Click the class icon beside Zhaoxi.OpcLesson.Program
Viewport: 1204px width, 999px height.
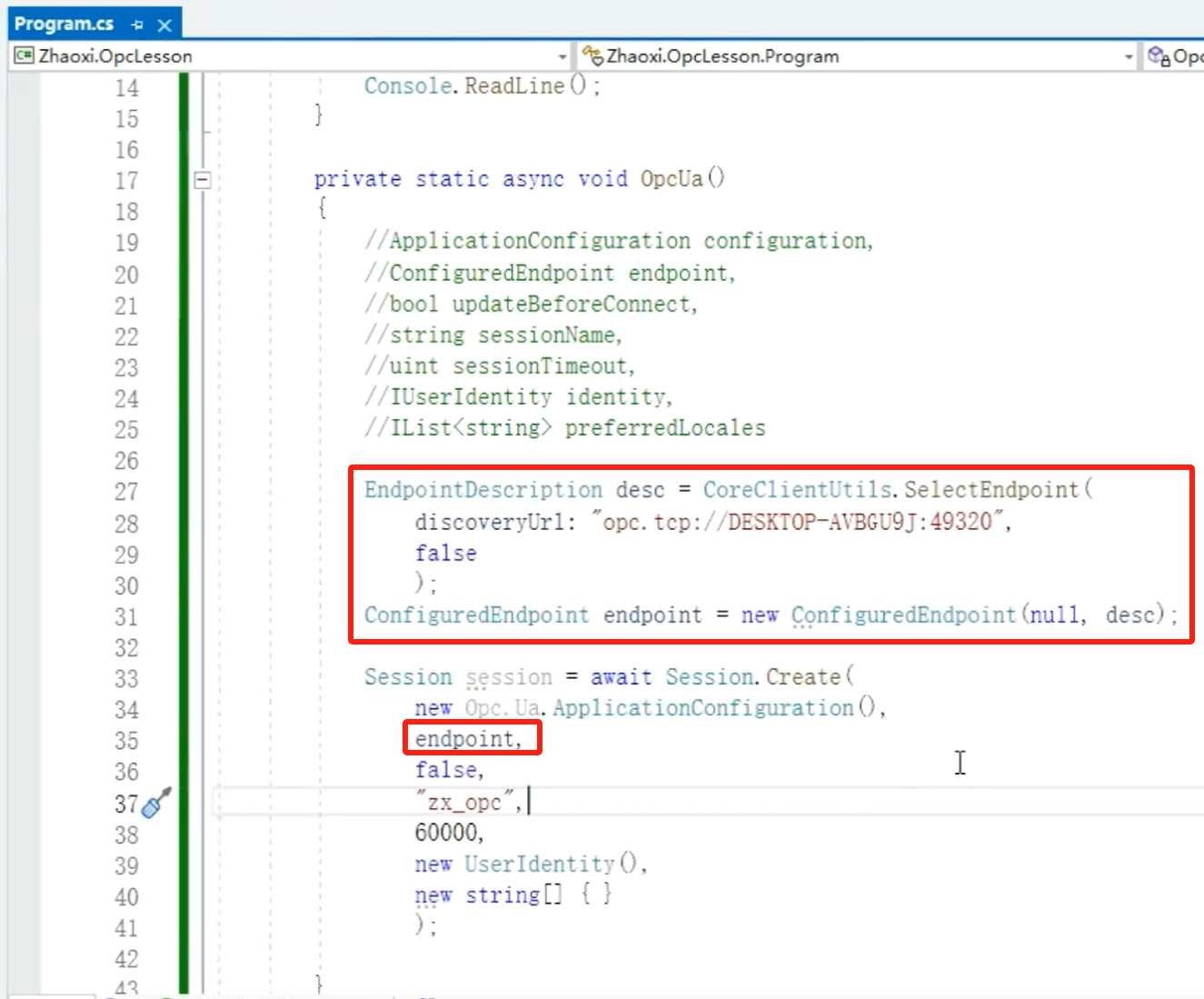click(x=592, y=56)
